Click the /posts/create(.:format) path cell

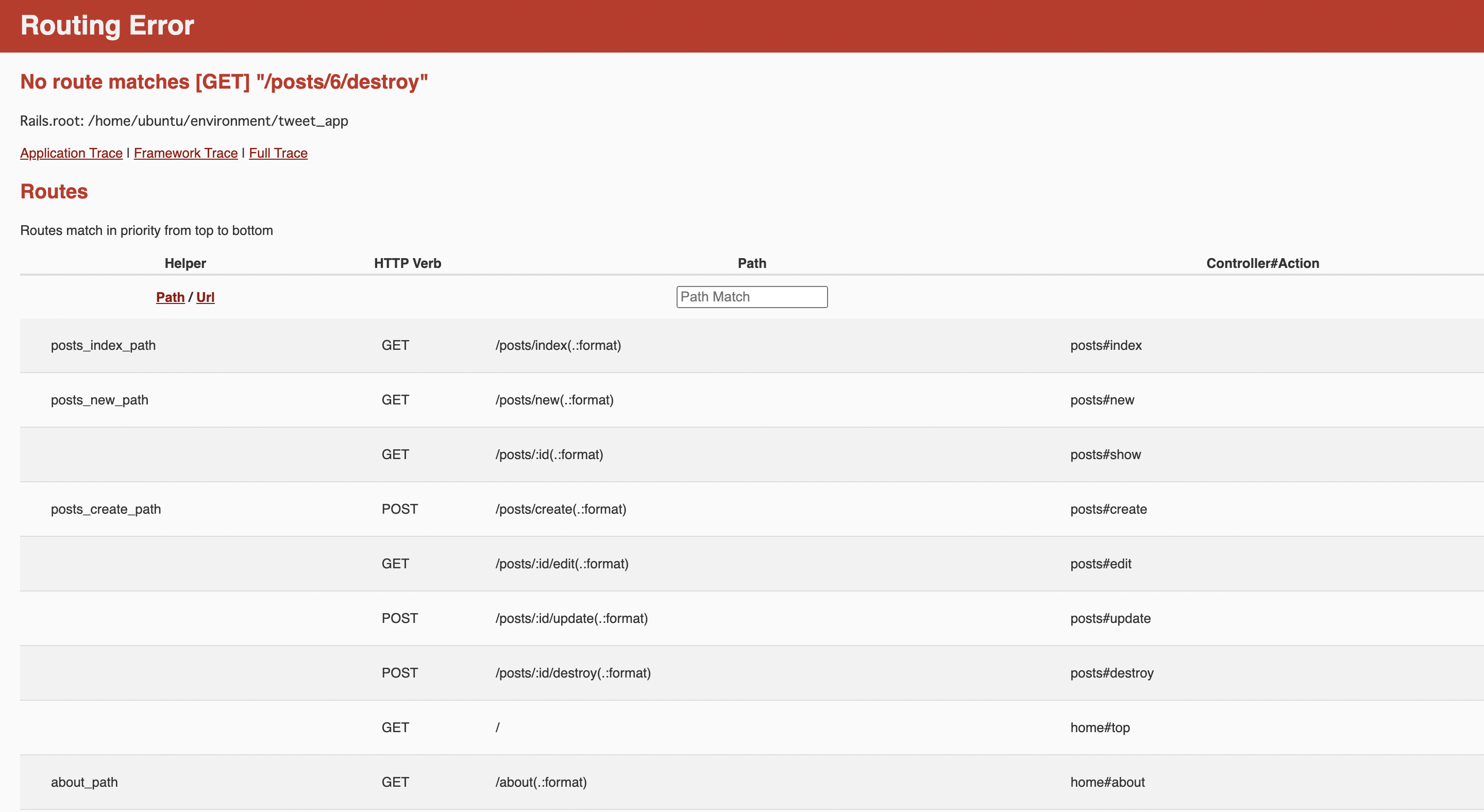[561, 509]
